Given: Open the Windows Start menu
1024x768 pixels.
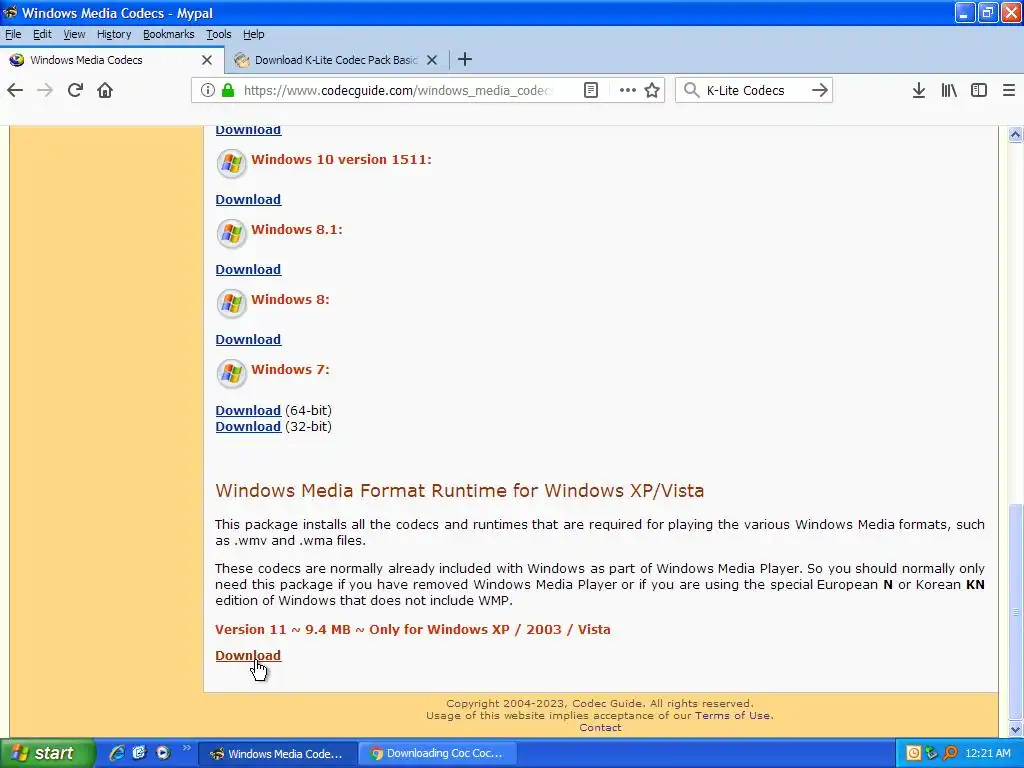Looking at the screenshot, I should (x=46, y=753).
